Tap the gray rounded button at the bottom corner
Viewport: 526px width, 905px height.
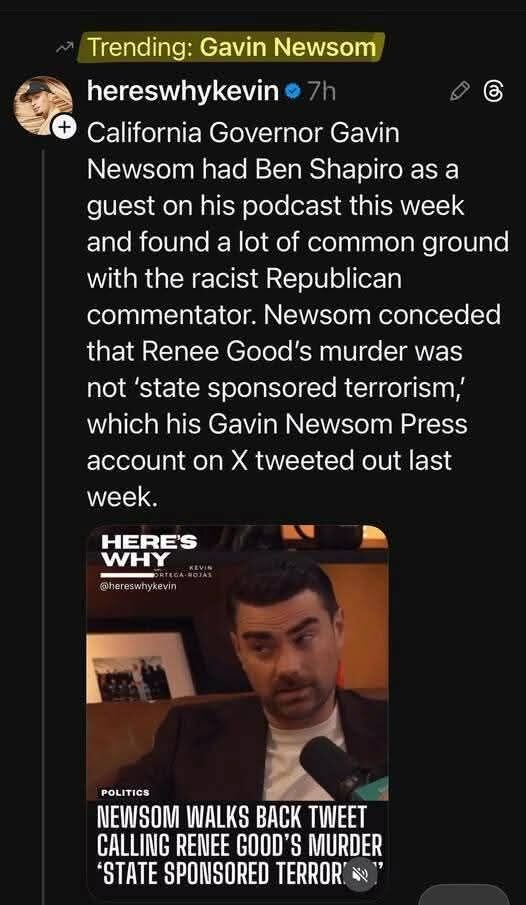(x=464, y=894)
